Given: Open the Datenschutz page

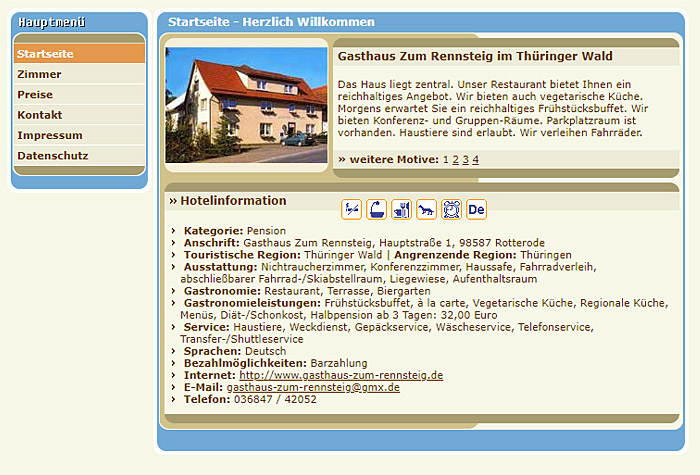Looking at the screenshot, I should coord(79,156).
